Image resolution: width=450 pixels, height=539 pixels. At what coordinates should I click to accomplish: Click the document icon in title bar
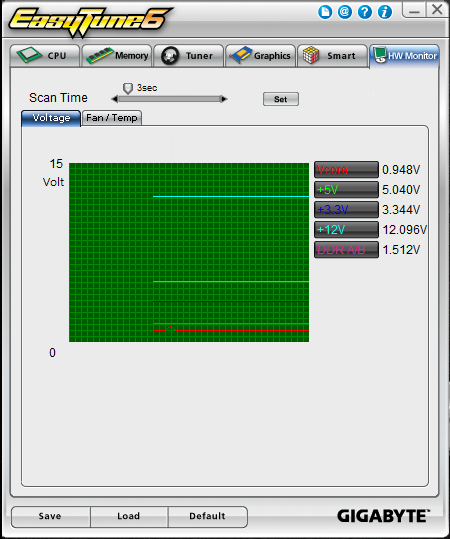coord(325,12)
